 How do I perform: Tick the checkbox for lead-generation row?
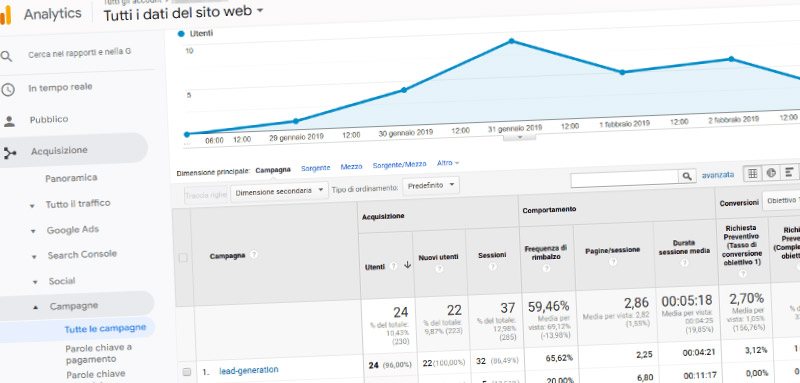[x=187, y=372]
